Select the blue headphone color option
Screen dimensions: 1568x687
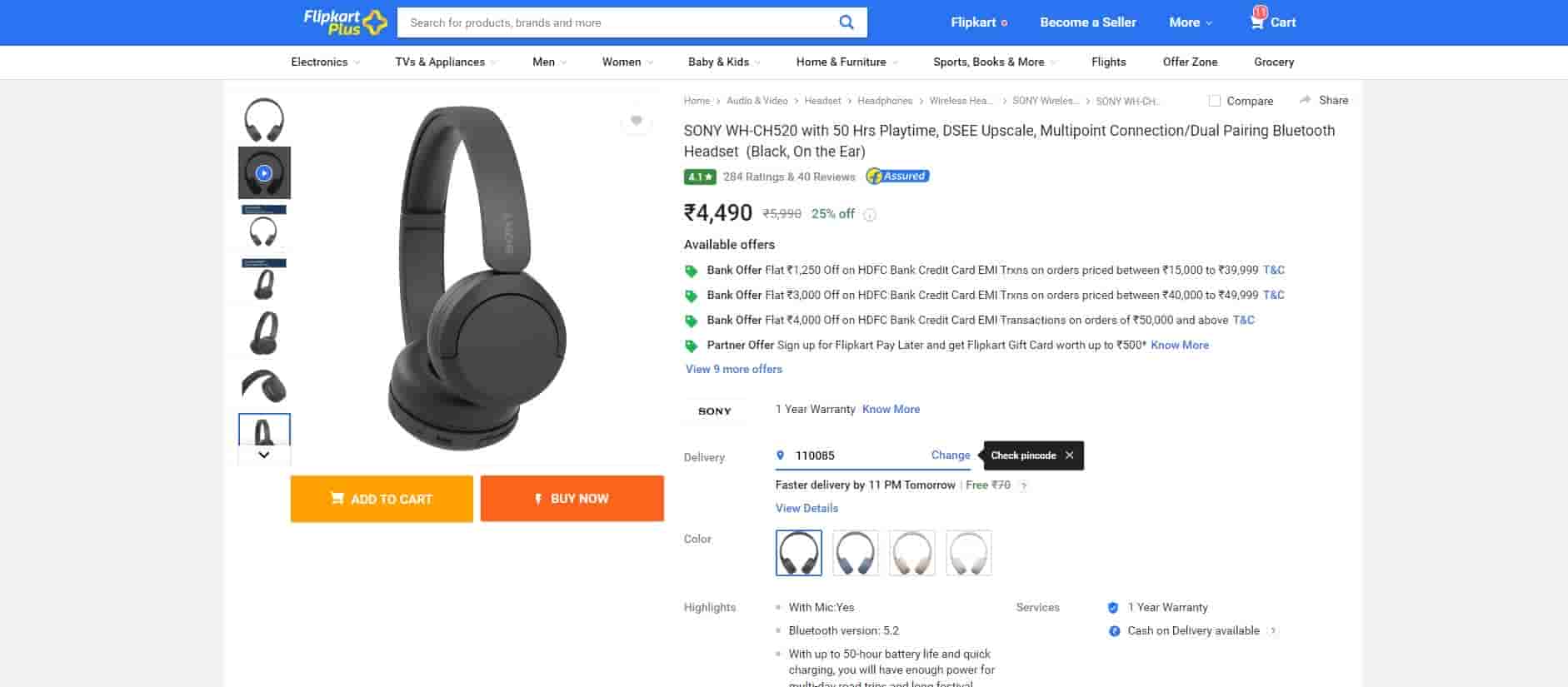coord(855,553)
